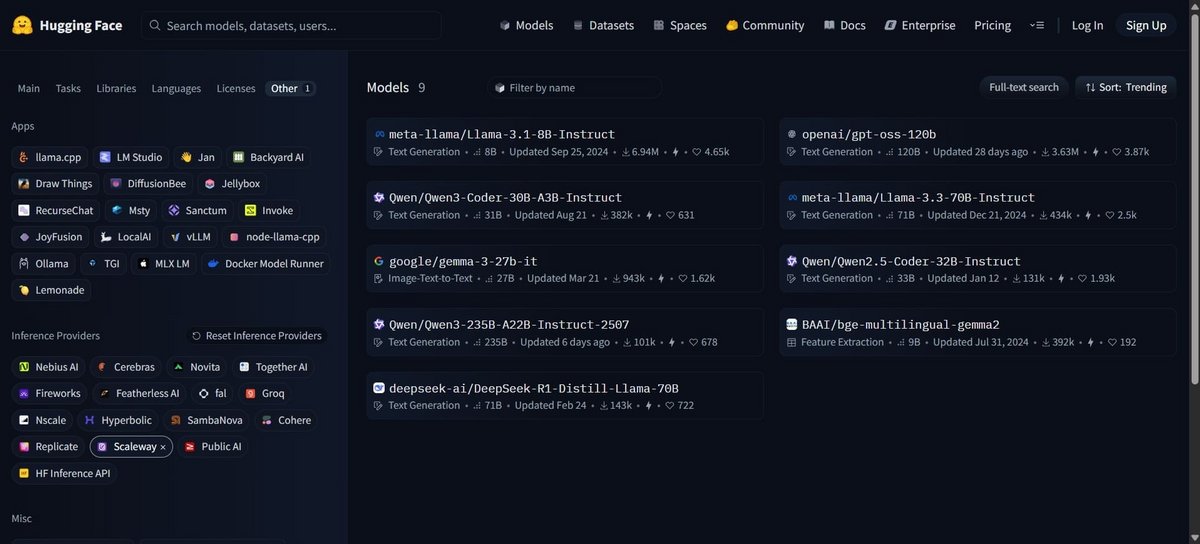Click Reset Inference Providers

tap(257, 336)
